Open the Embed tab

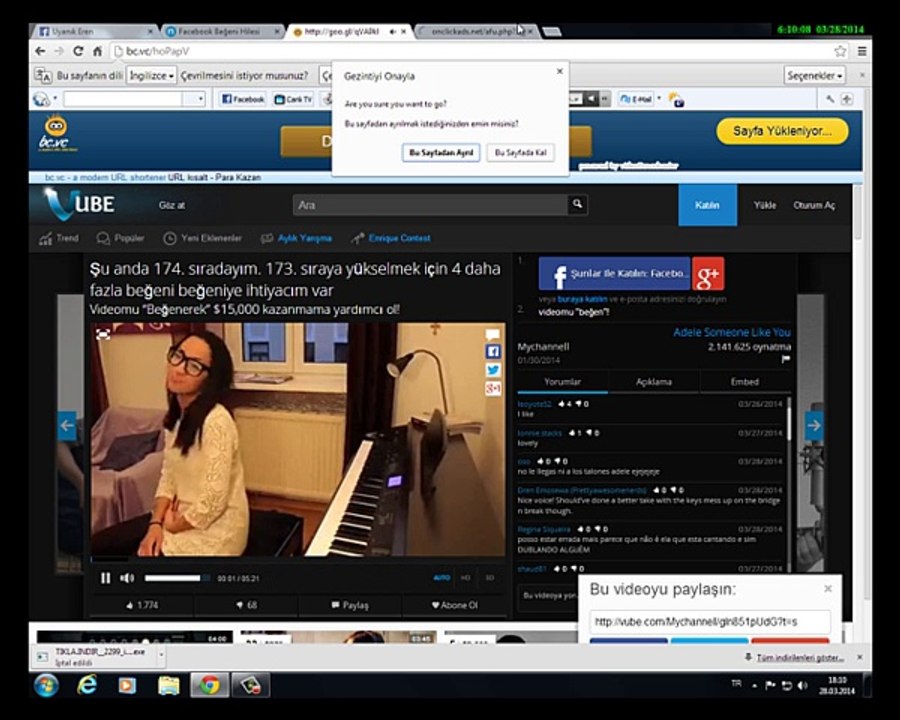(745, 382)
